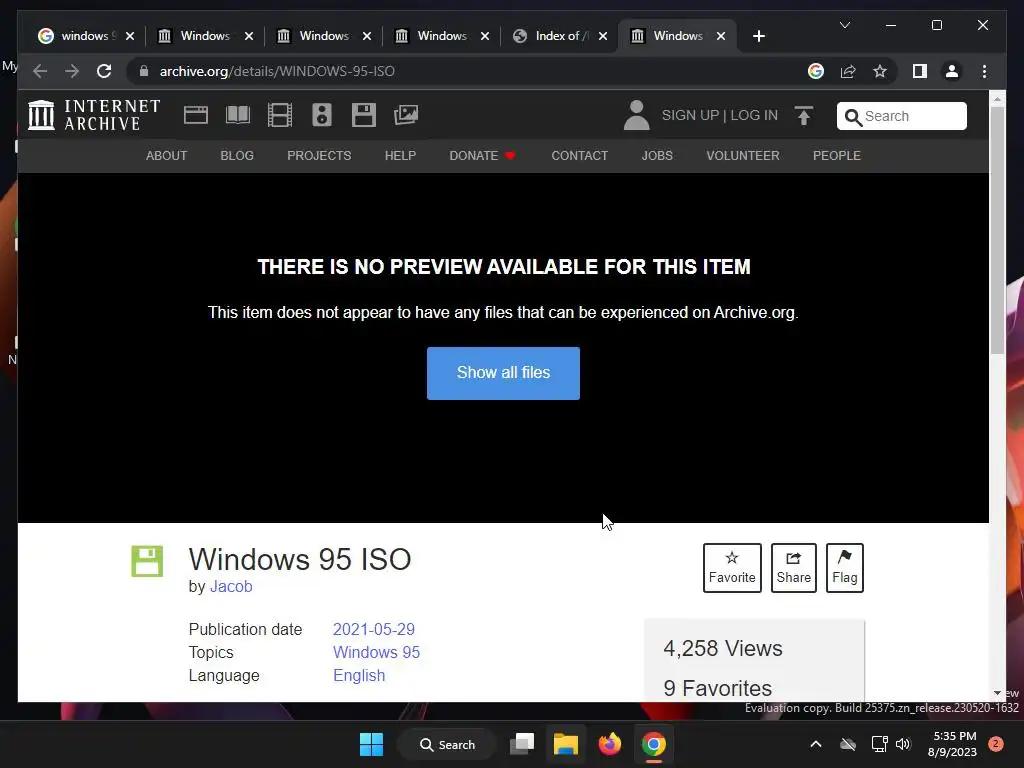Open the Web (Wayback Machine) icon
The image size is (1024, 768).
196,115
